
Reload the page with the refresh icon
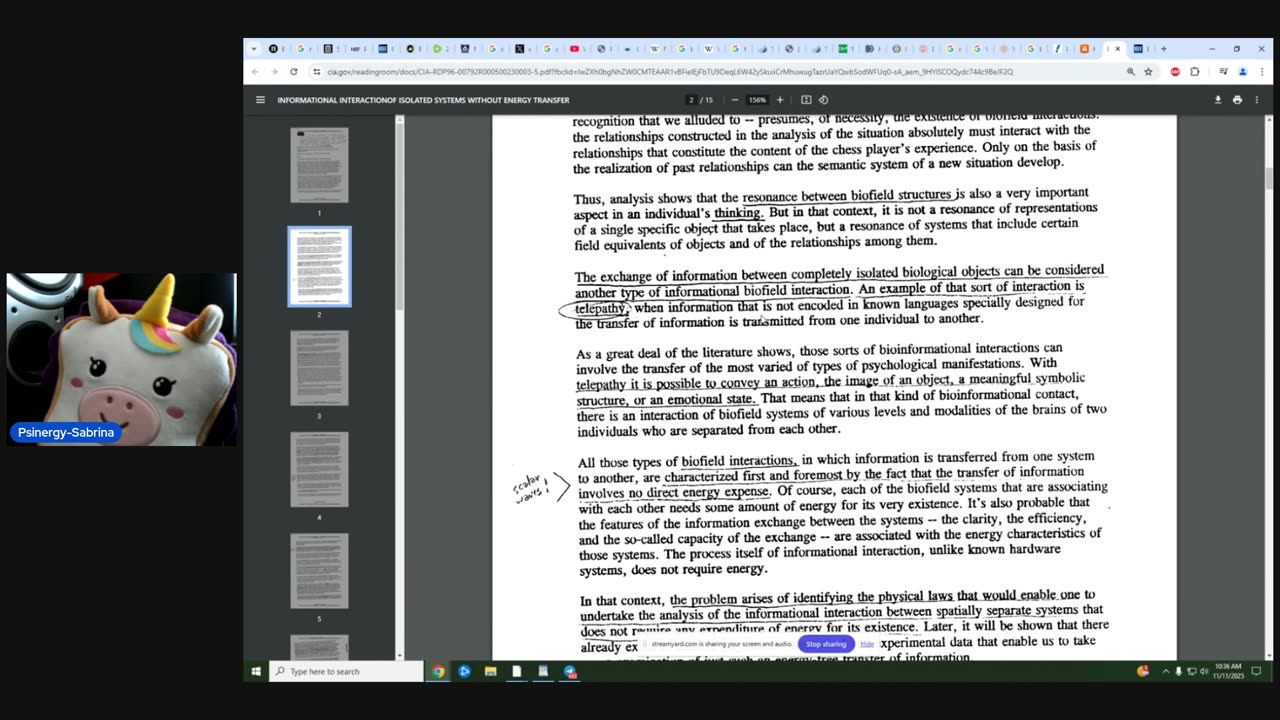pyautogui.click(x=293, y=72)
